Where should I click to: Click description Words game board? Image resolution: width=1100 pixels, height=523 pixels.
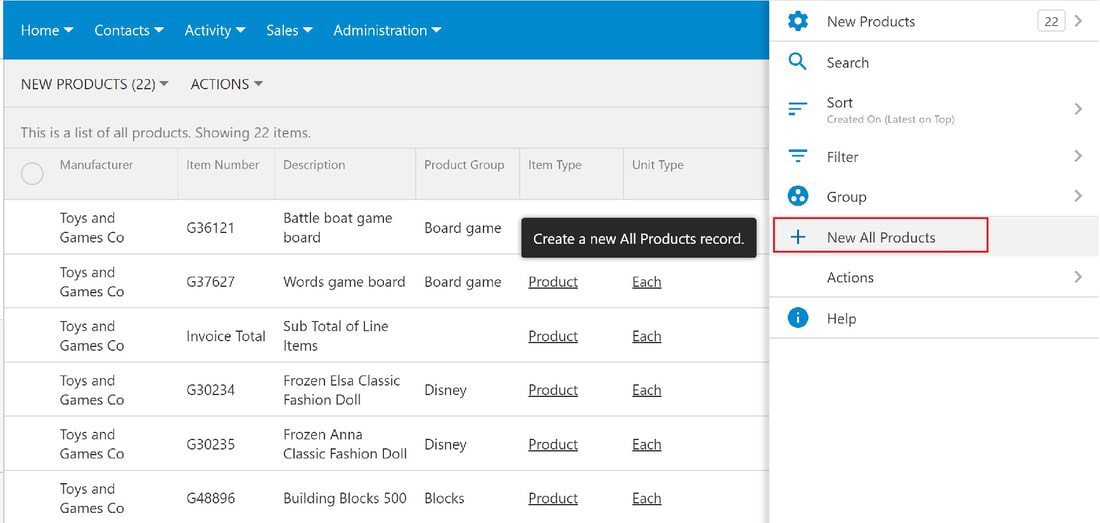(x=344, y=282)
